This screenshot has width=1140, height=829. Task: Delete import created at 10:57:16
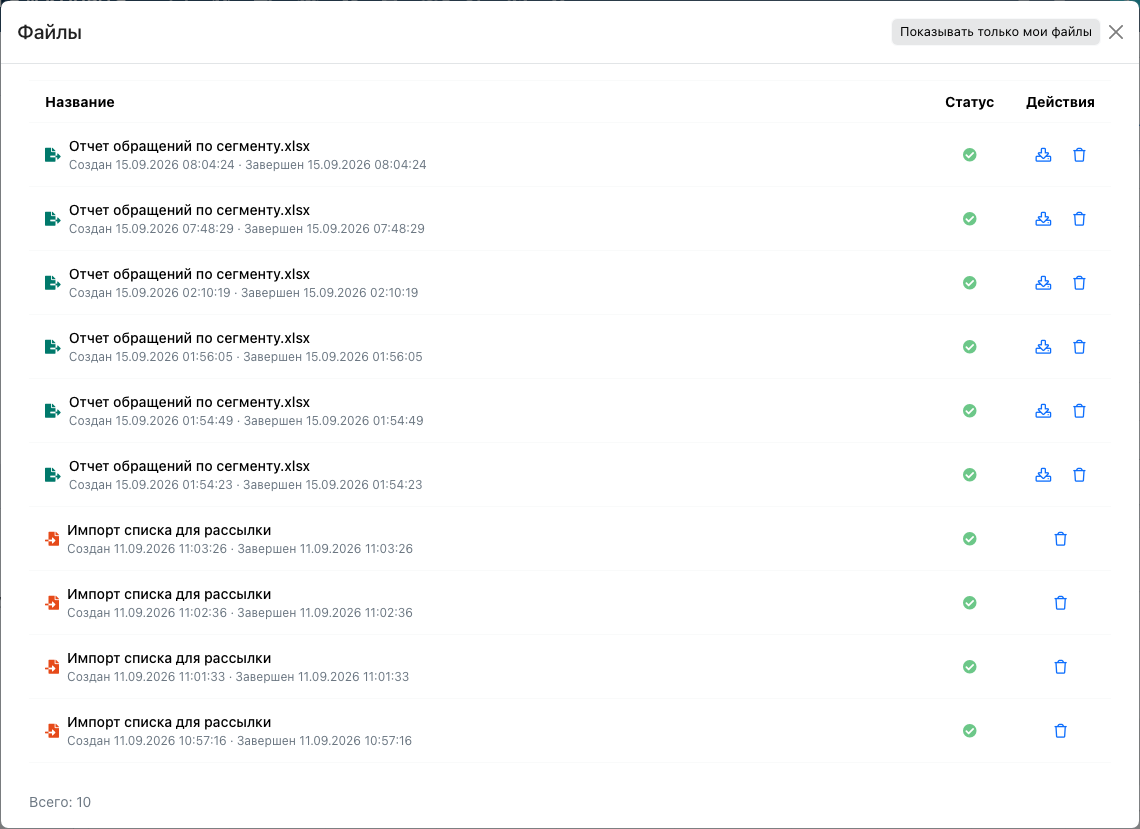tap(1061, 731)
